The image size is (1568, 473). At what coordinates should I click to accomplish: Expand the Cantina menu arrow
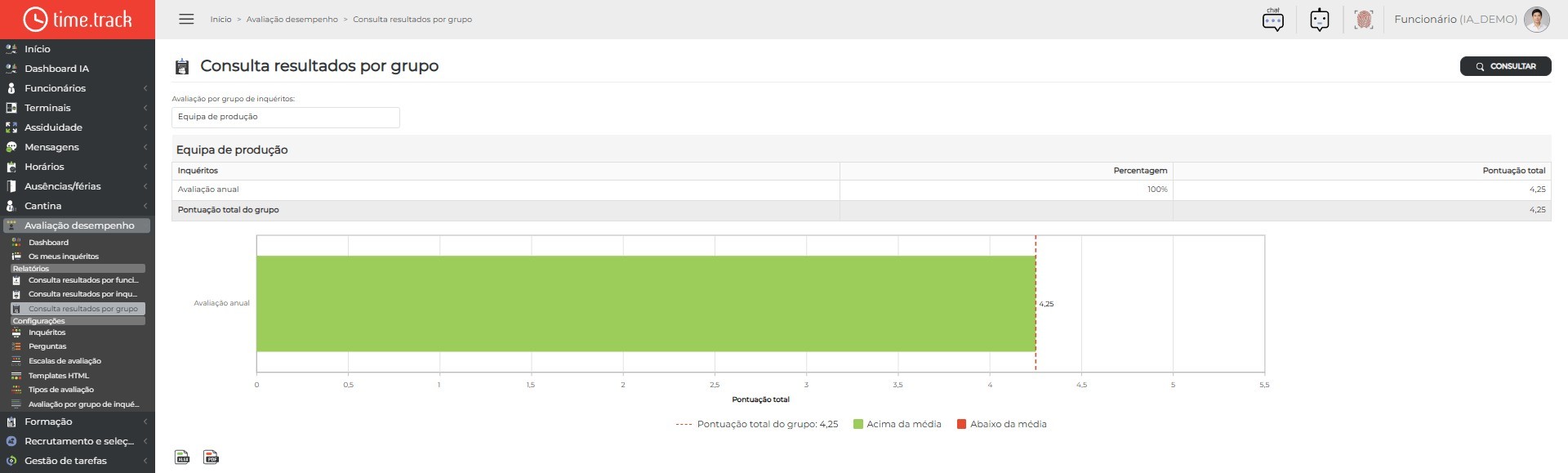pos(145,206)
